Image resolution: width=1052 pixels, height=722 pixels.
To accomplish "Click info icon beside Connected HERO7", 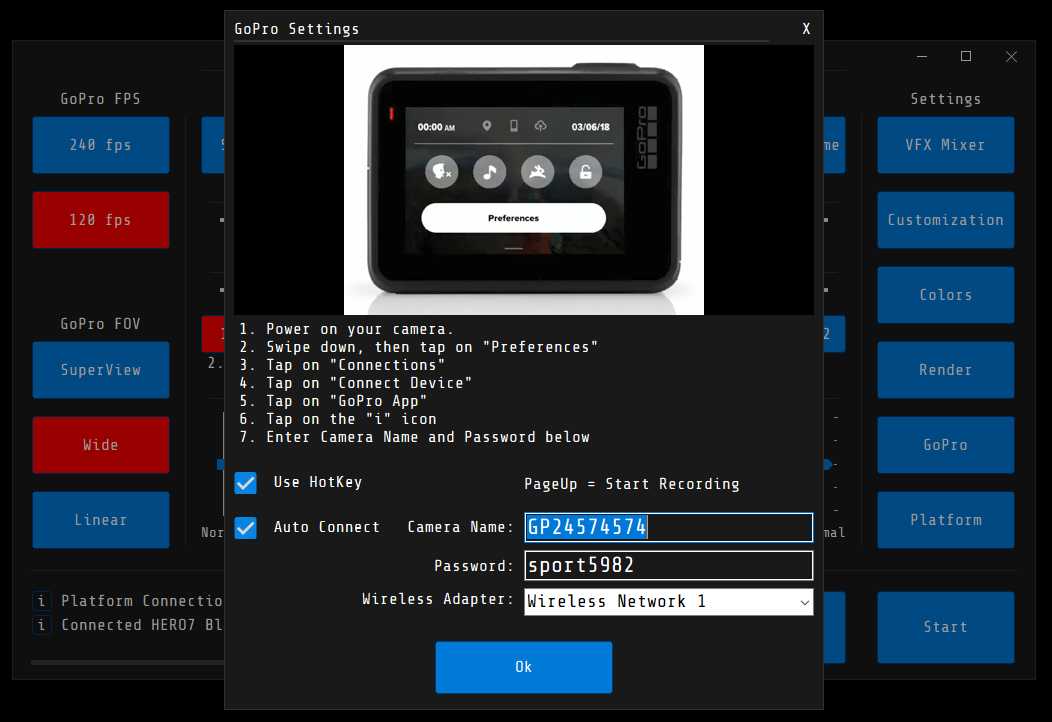I will [x=42, y=625].
